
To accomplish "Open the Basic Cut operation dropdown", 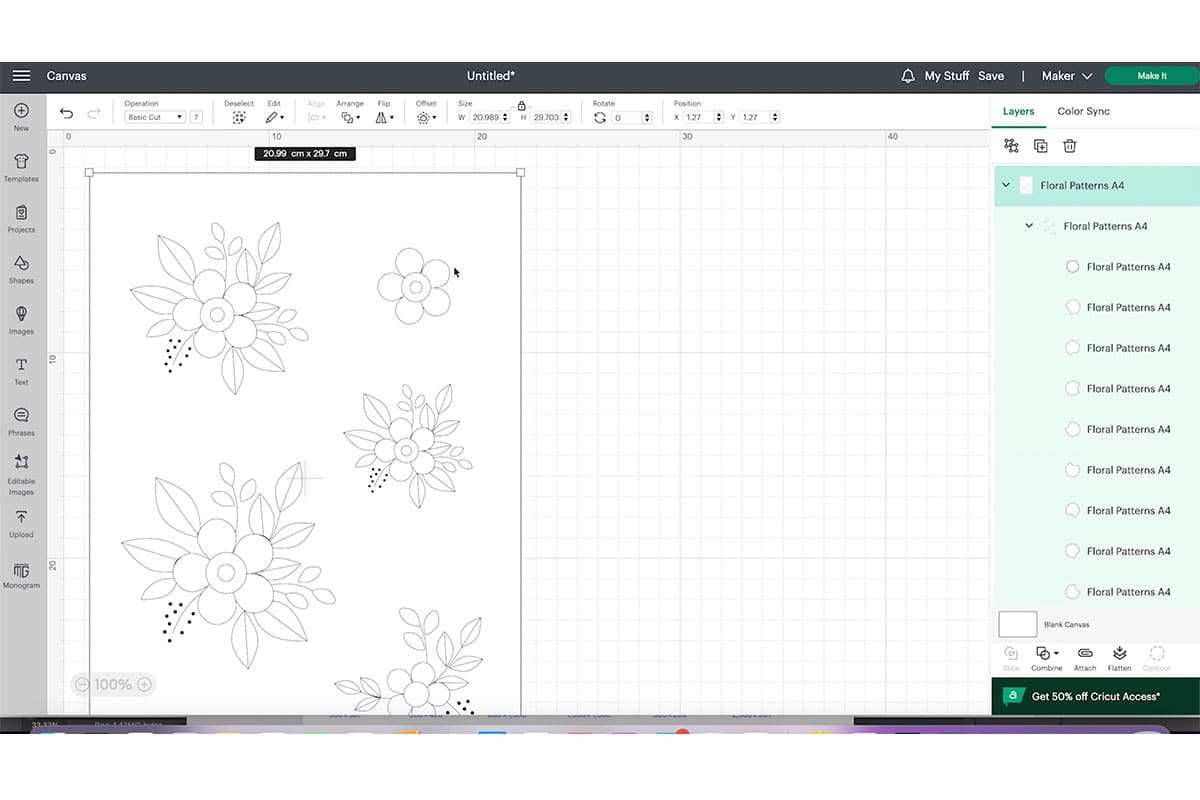I will (155, 117).
